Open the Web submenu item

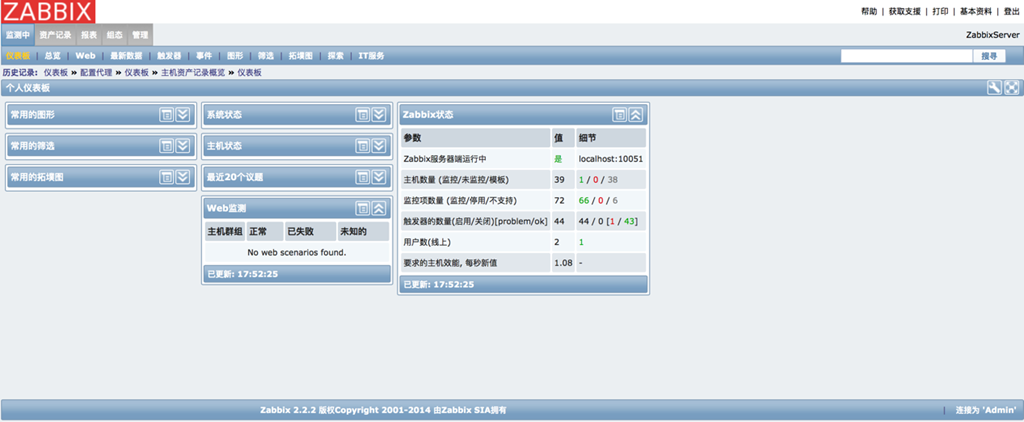(85, 56)
